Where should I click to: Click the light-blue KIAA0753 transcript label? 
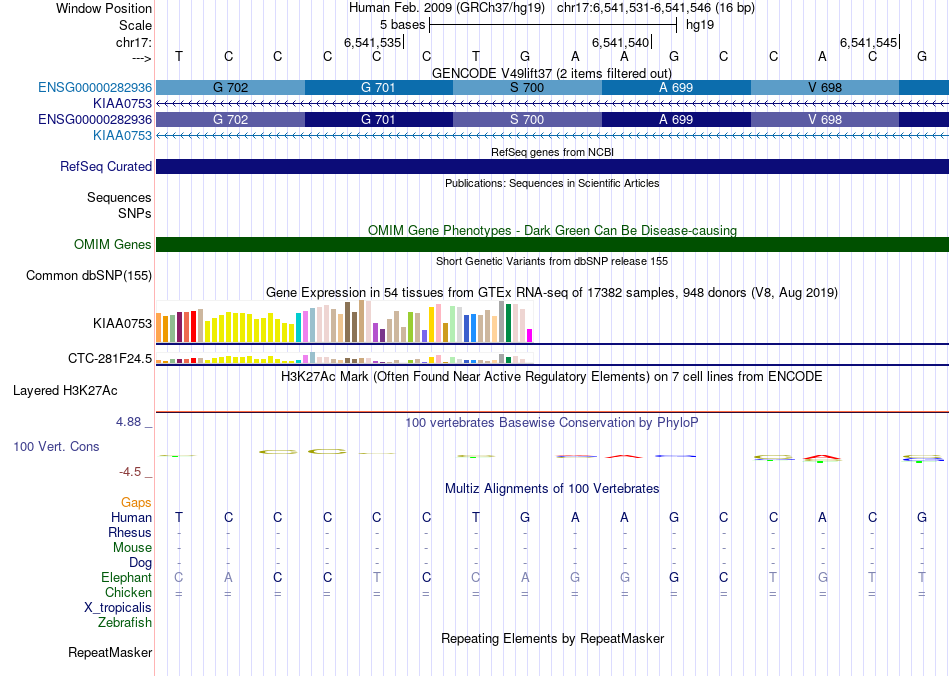coord(122,136)
